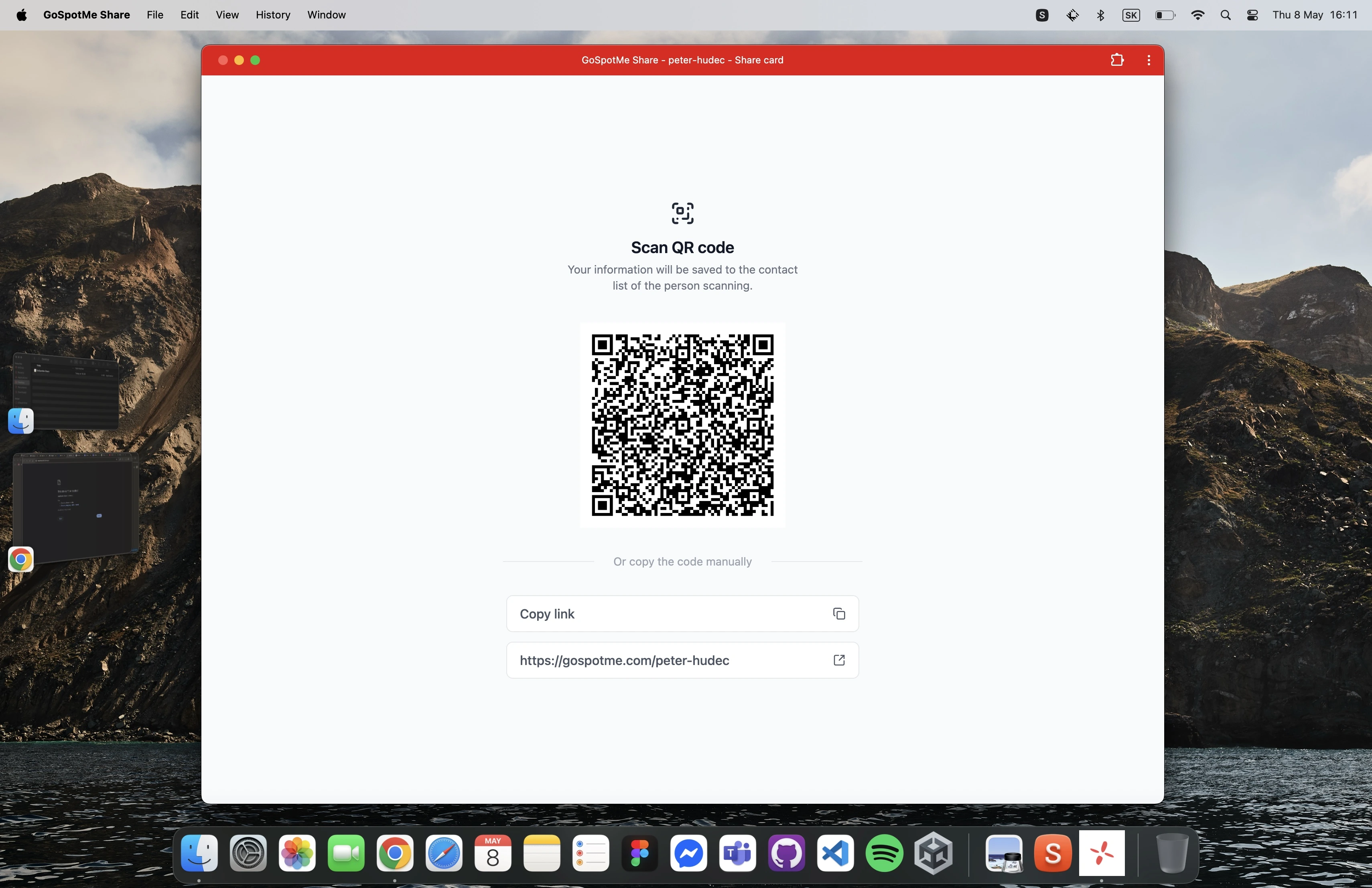Minimize the GoSpotMe Share window
1372x888 pixels.
pos(239,60)
